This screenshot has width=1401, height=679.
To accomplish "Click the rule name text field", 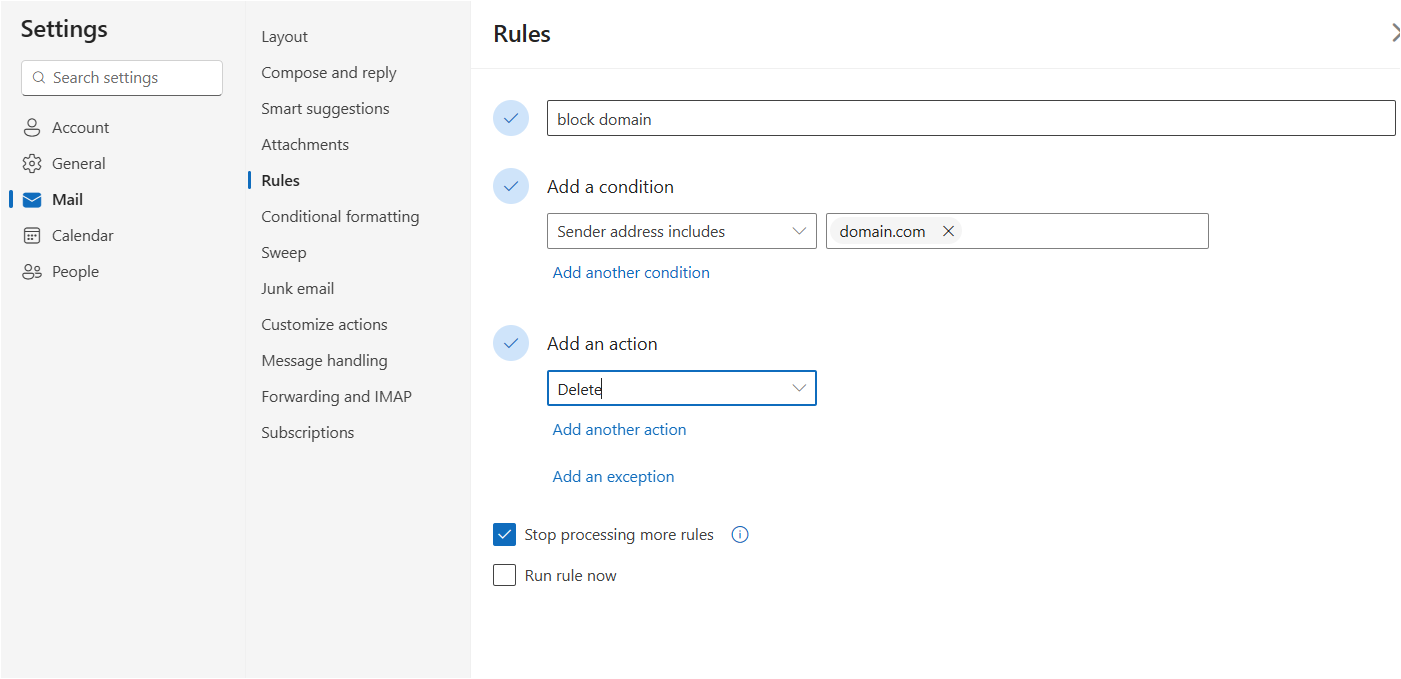I will [x=970, y=119].
